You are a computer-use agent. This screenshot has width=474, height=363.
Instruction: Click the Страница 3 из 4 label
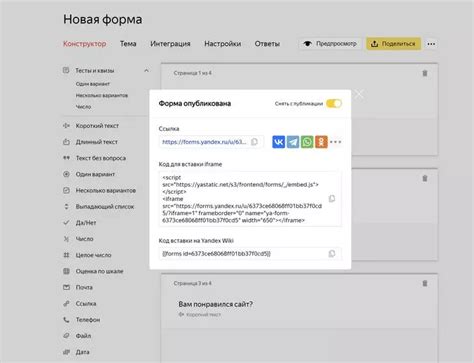192,283
